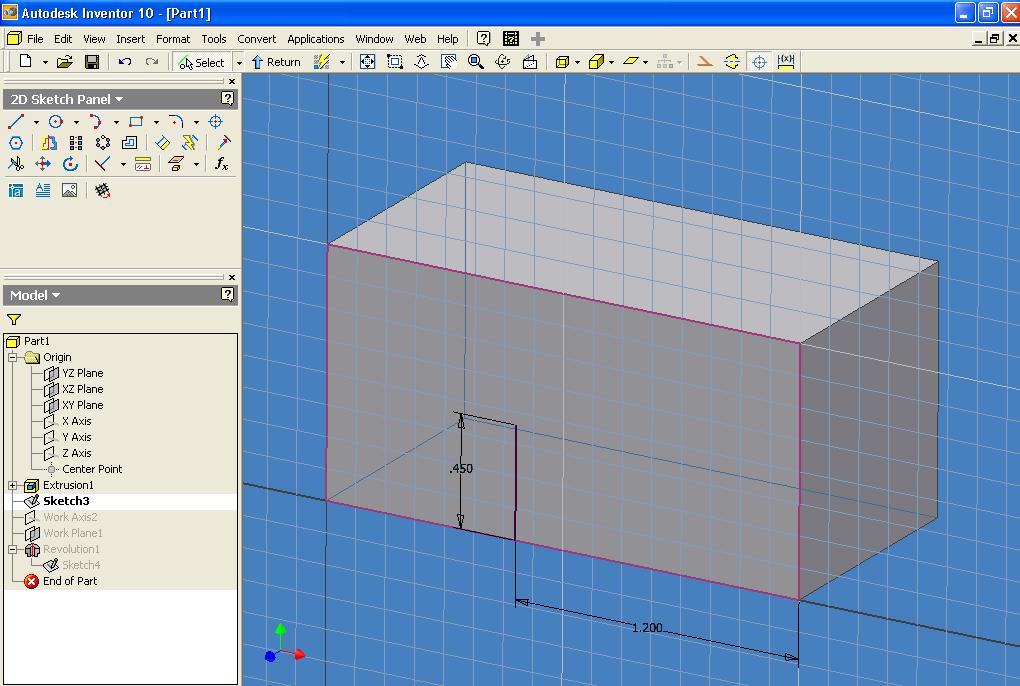Screen dimensions: 1020x686
Task: Activate the sketch Fillet tool
Action: (176, 122)
